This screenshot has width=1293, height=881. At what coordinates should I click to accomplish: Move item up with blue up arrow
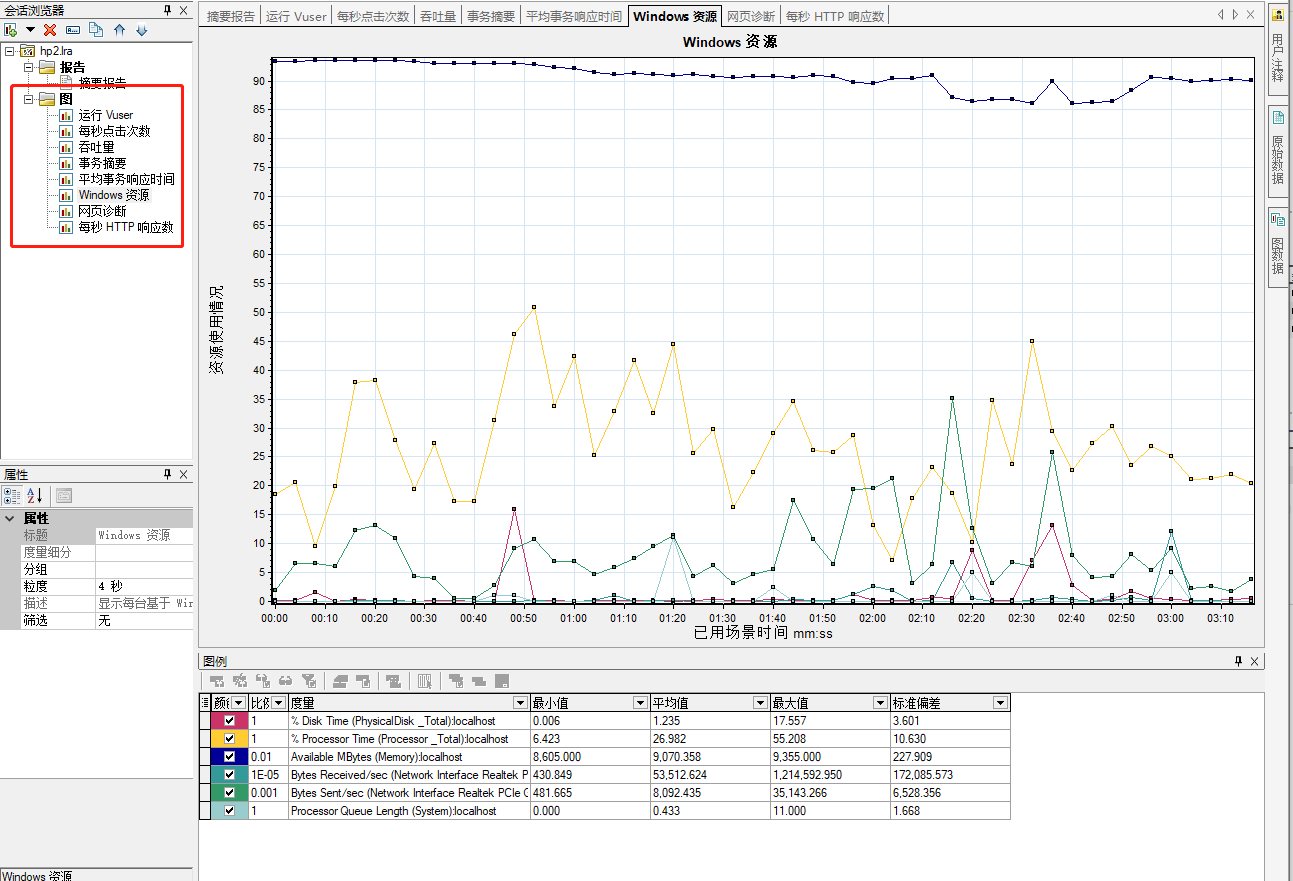[120, 30]
